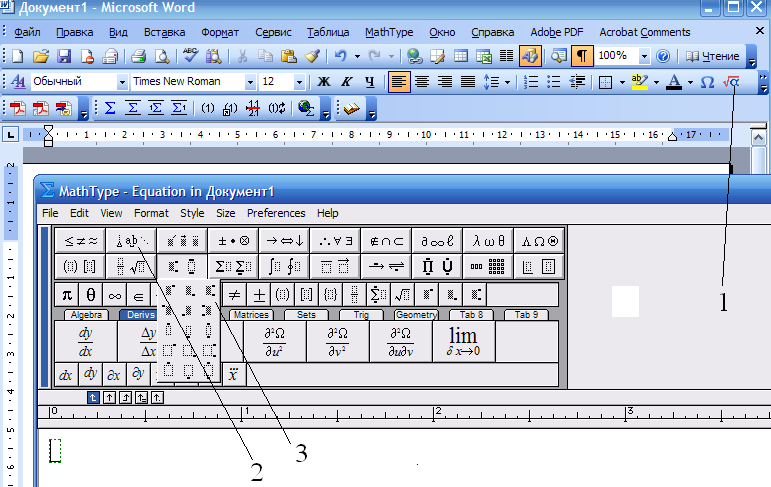The height and width of the screenshot is (487, 771).
Task: Toggle show paragraph marks ¶
Action: click(x=581, y=56)
